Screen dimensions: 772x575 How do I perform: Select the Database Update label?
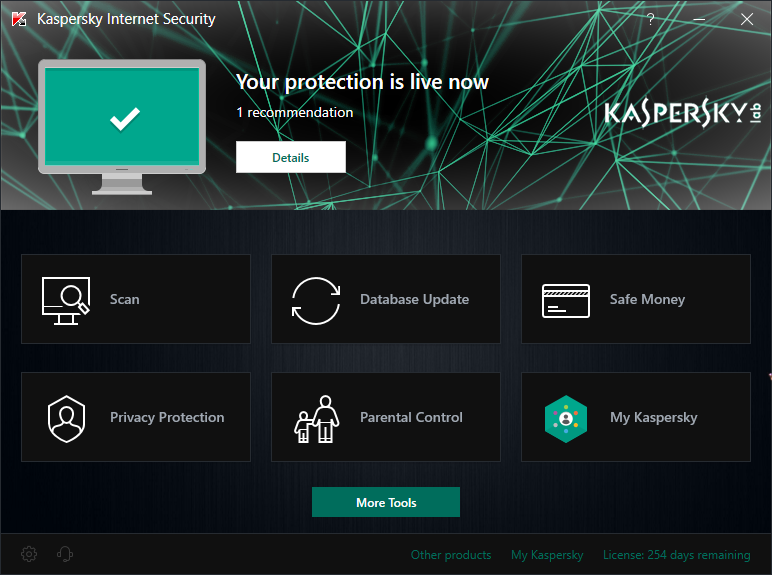coord(415,299)
